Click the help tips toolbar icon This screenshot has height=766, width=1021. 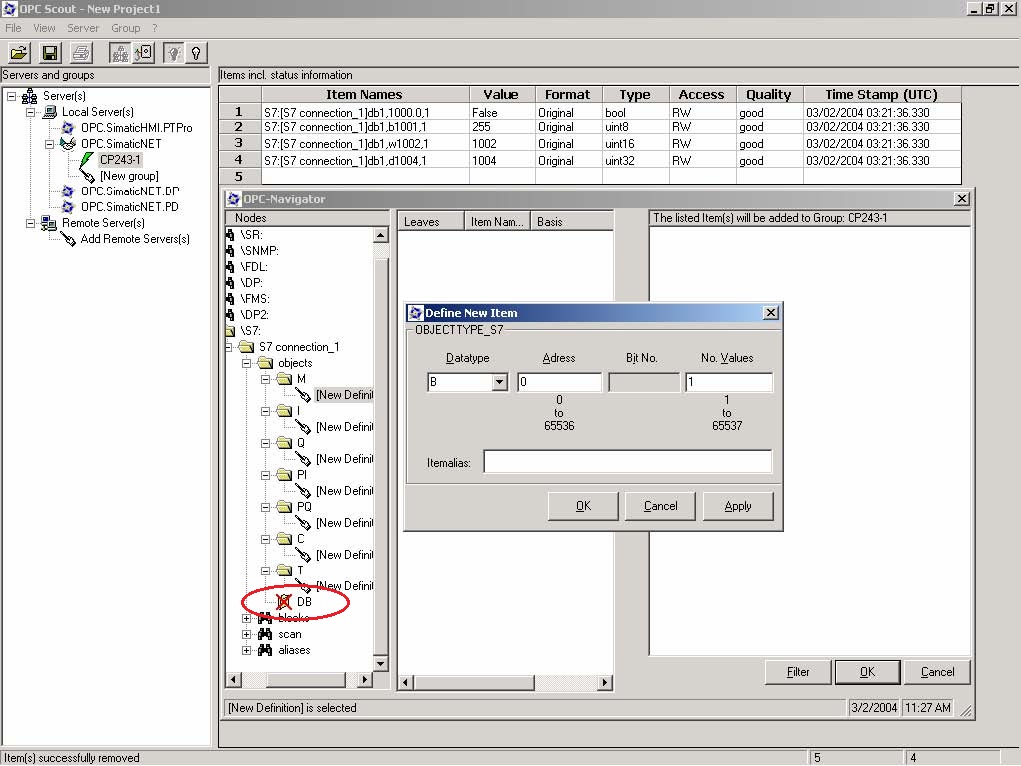pyautogui.click(x=196, y=53)
